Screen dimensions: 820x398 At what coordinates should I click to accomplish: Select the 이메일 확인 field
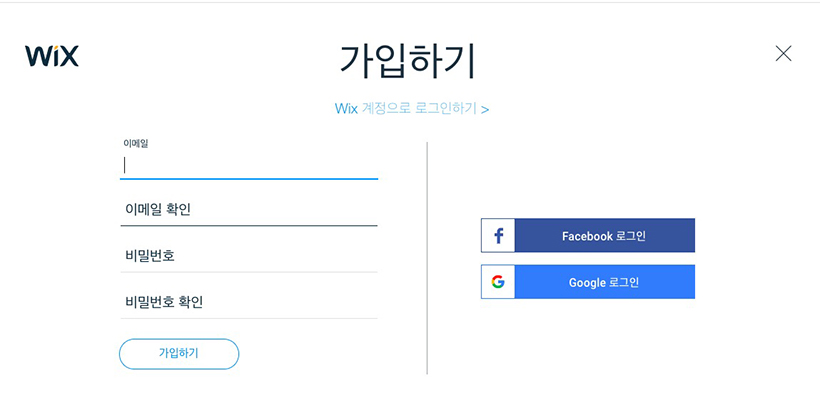pos(249,210)
